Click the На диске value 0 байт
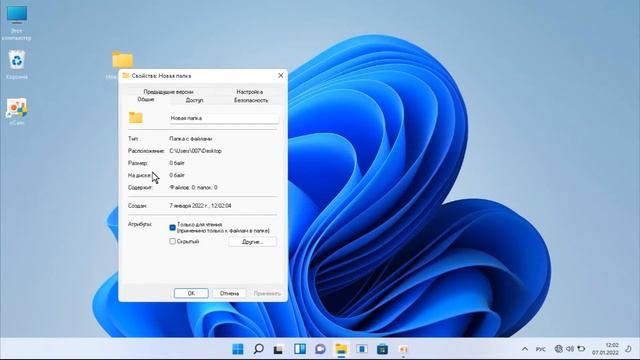The image size is (640, 360). click(177, 175)
